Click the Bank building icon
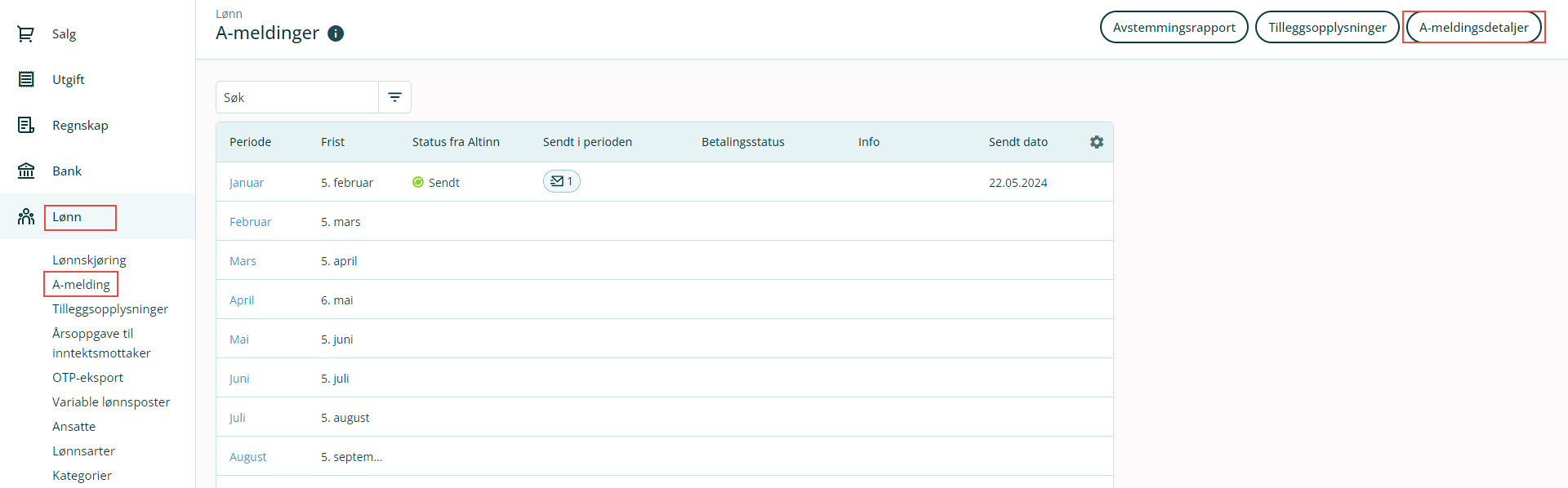 click(26, 171)
